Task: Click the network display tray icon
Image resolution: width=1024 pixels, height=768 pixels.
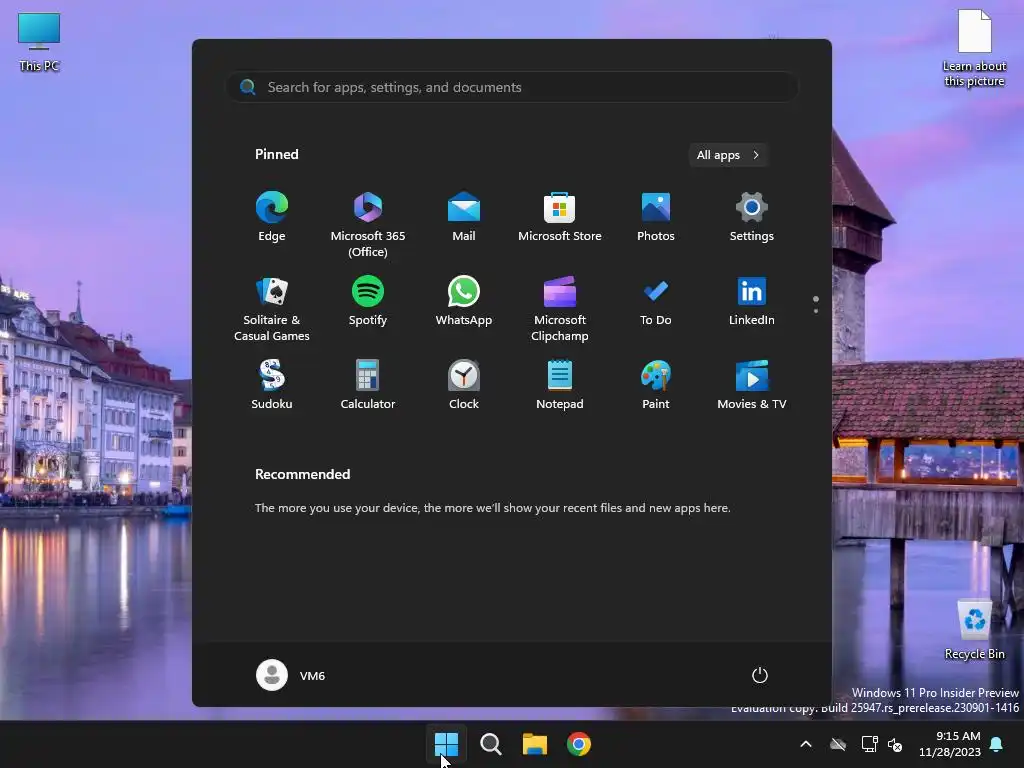Action: tap(869, 744)
